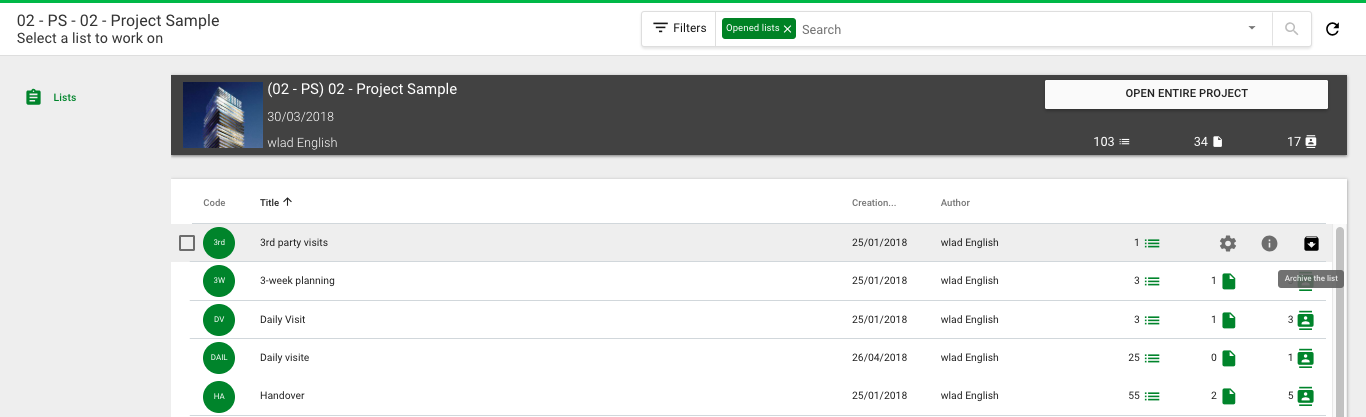Click the Code column header
This screenshot has height=417, width=1366.
(214, 203)
